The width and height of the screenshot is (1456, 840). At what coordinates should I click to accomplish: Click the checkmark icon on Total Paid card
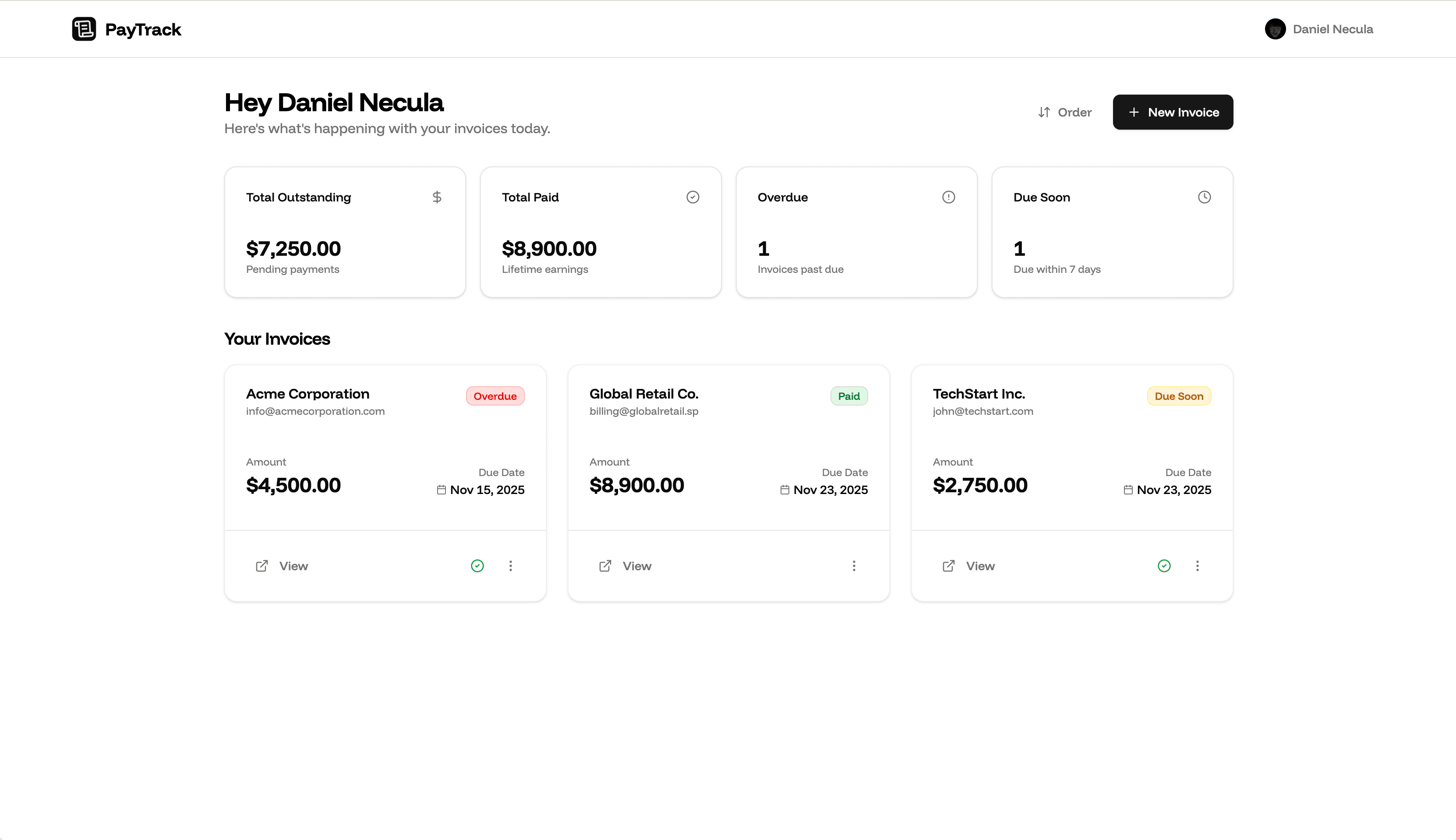[x=693, y=197]
